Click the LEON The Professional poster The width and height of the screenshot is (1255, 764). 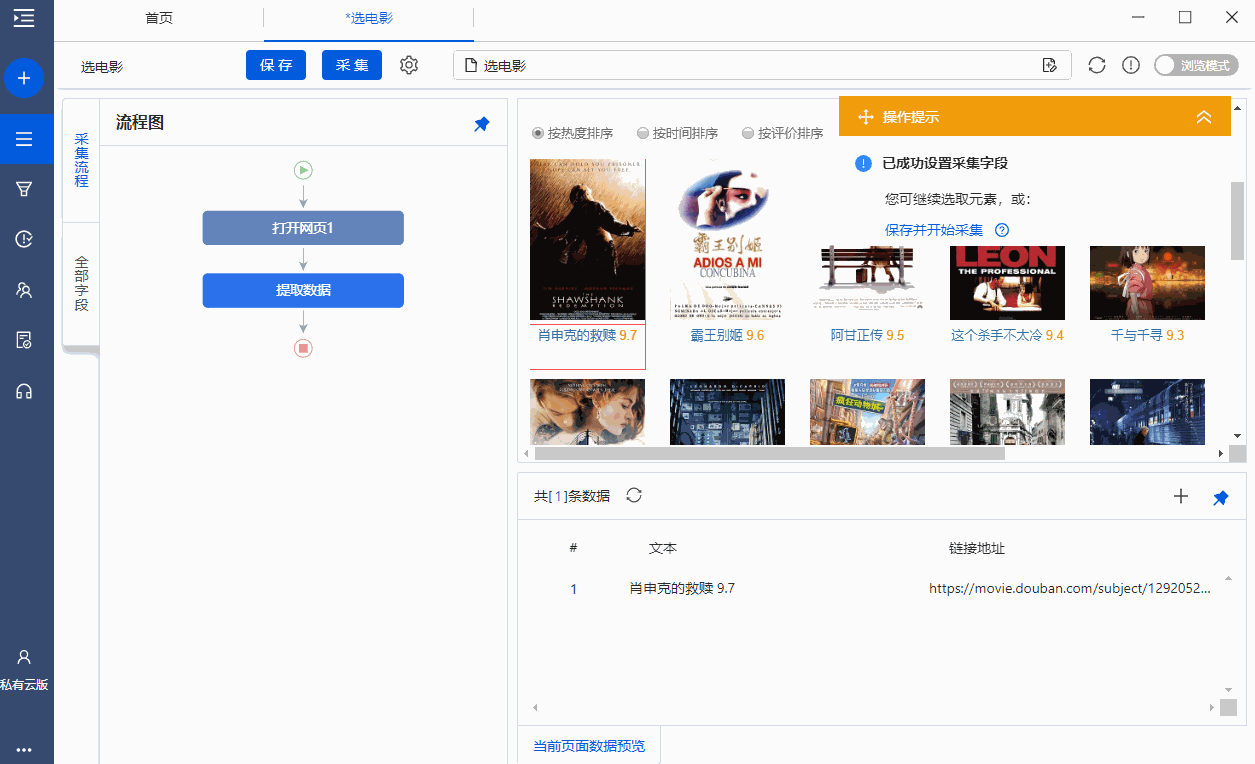tap(1007, 283)
